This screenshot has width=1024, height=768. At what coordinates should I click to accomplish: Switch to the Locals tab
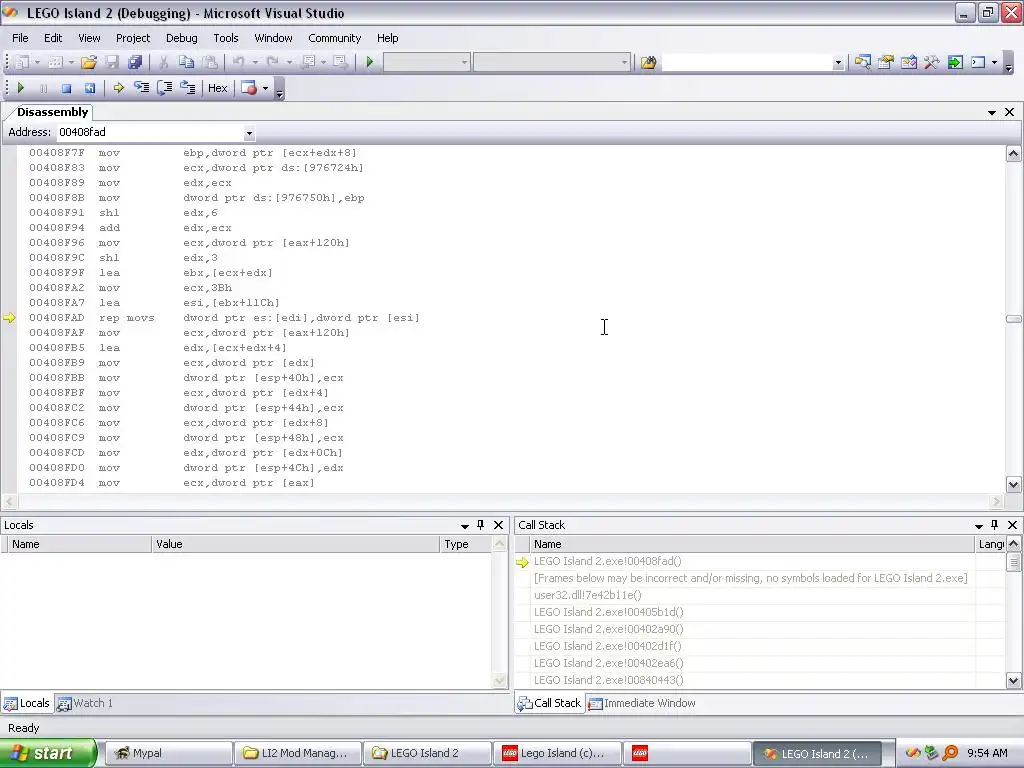click(27, 703)
